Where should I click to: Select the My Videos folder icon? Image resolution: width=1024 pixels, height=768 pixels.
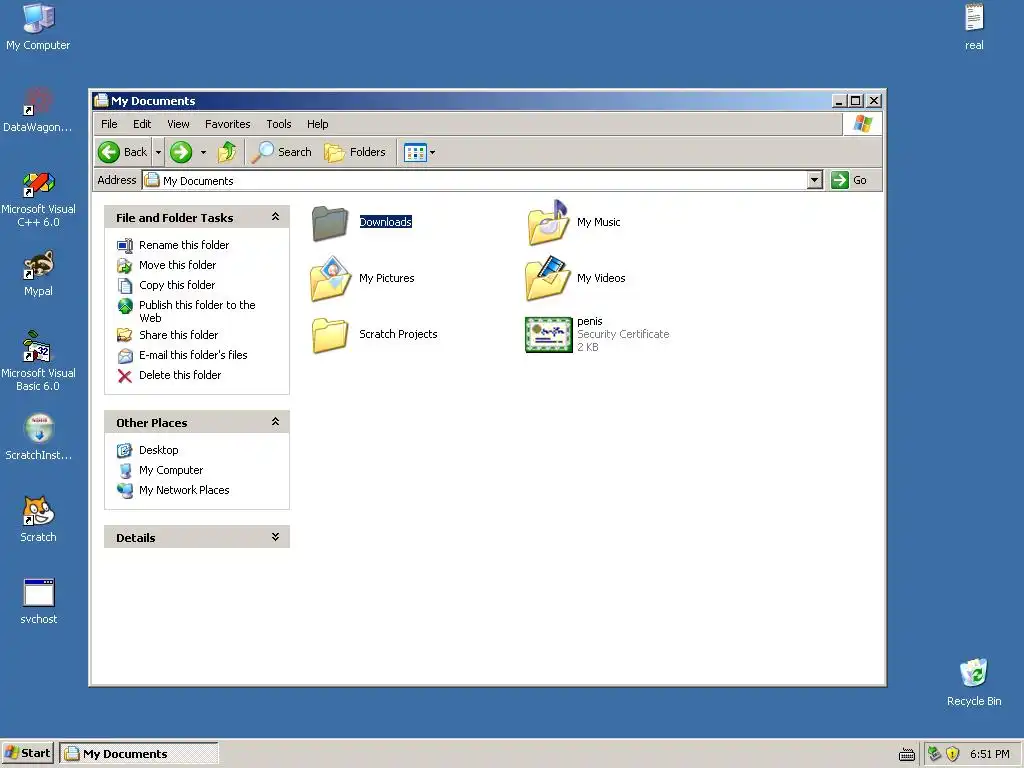(548, 279)
